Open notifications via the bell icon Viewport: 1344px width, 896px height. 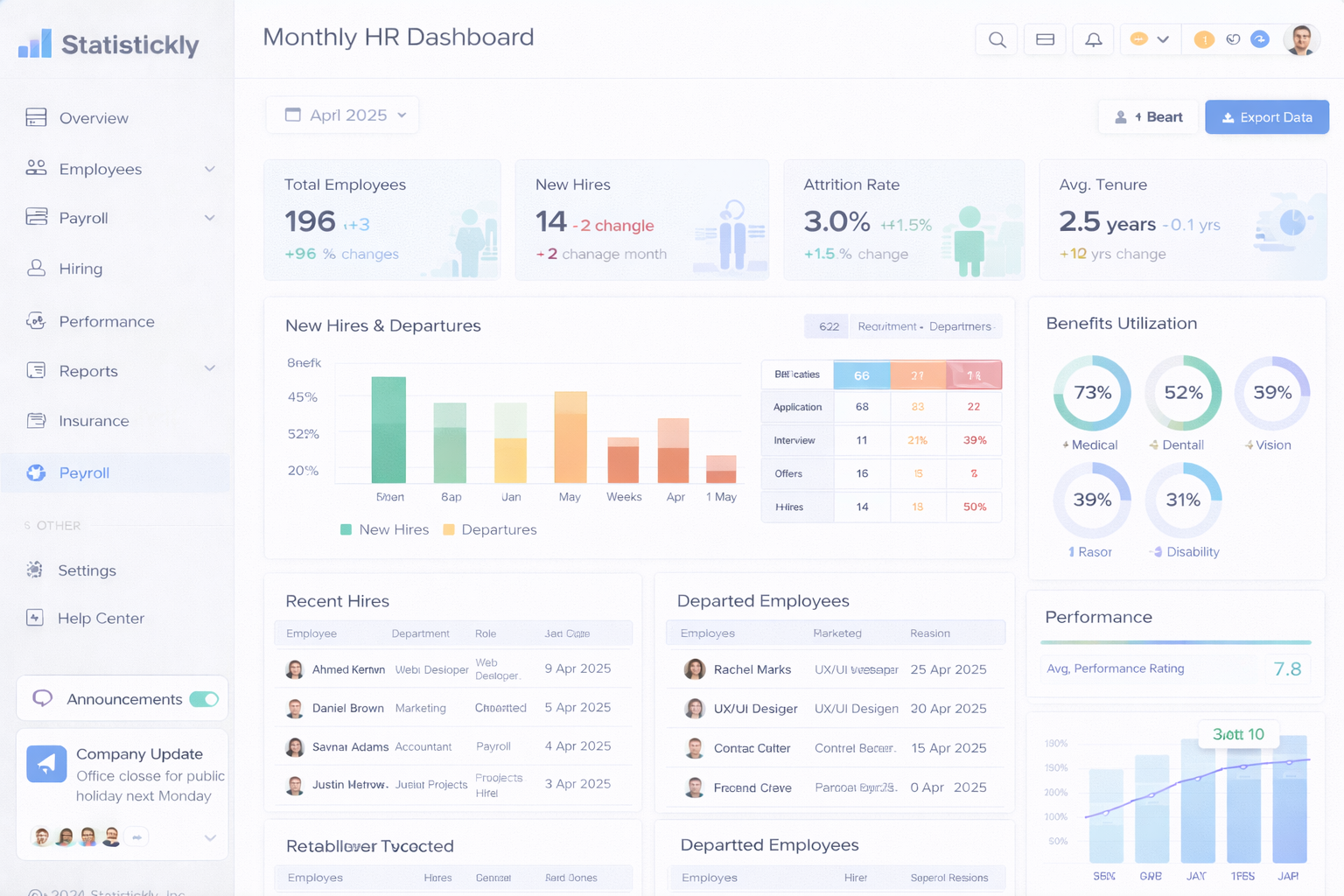click(1093, 39)
